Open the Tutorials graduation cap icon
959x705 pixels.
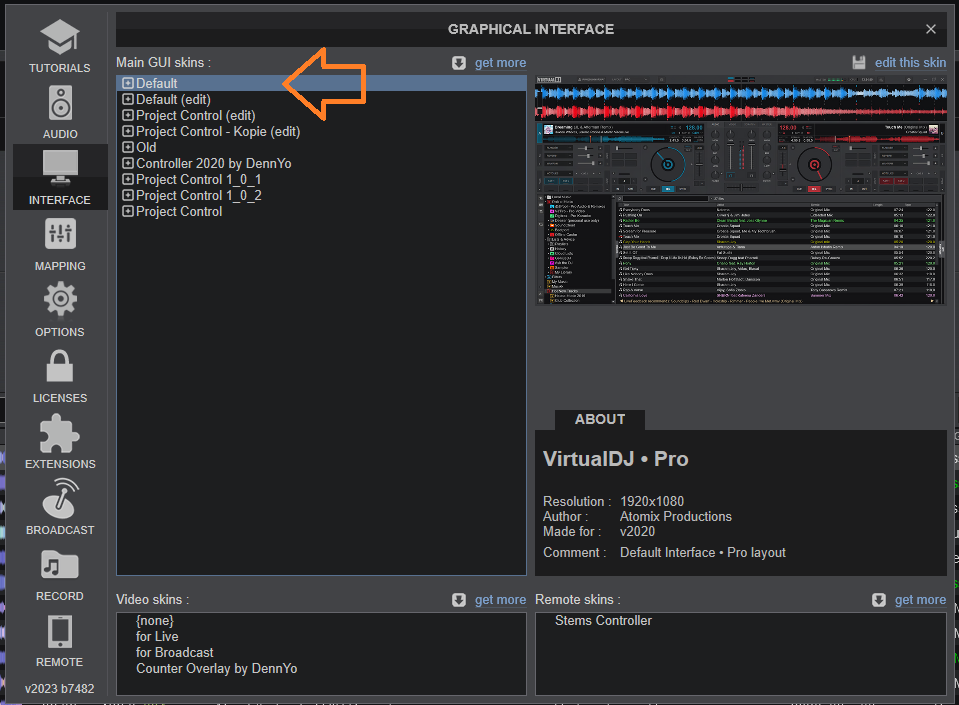[60, 37]
